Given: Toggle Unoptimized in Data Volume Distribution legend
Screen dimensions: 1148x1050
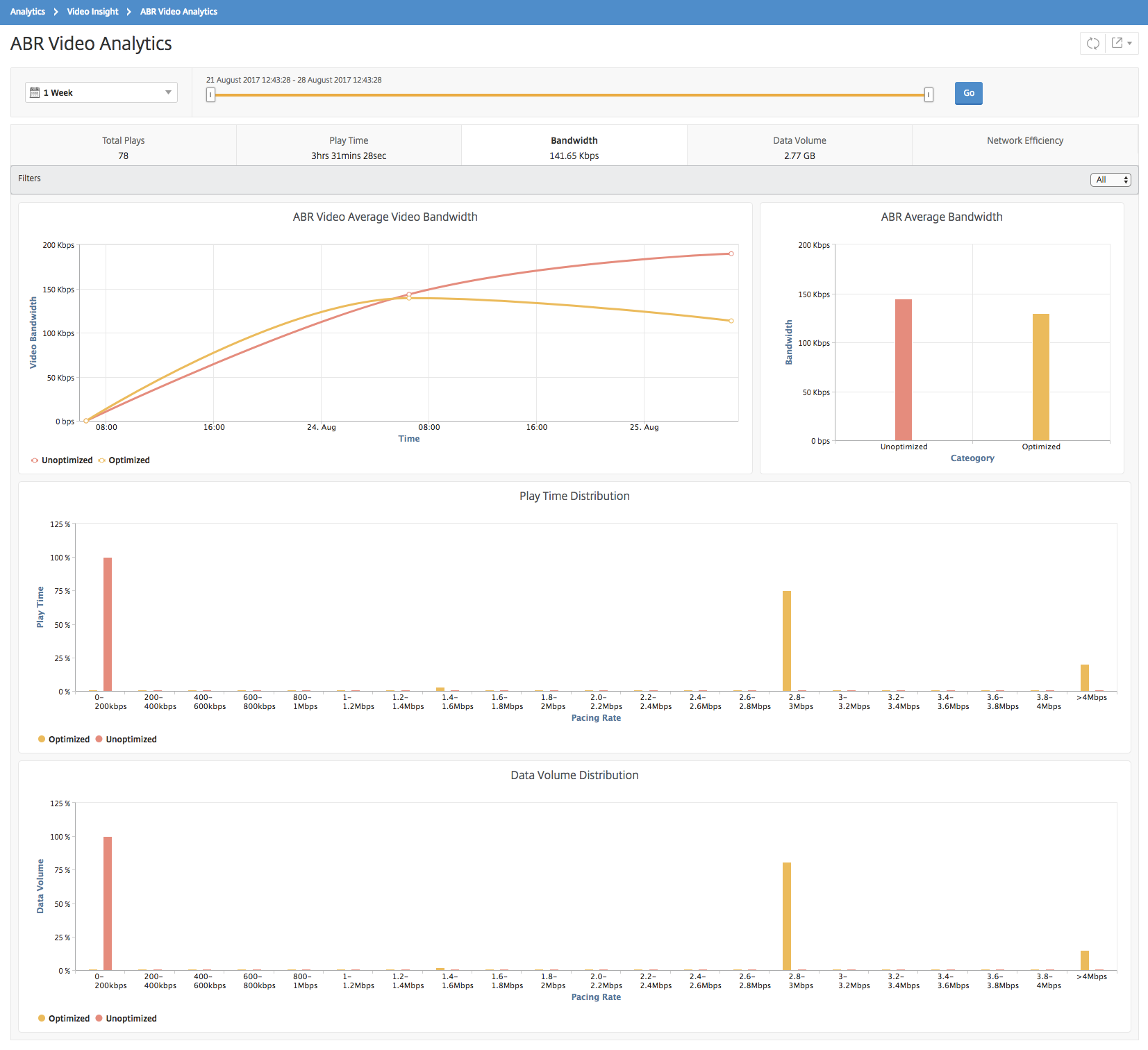Looking at the screenshot, I should pyautogui.click(x=126, y=1019).
